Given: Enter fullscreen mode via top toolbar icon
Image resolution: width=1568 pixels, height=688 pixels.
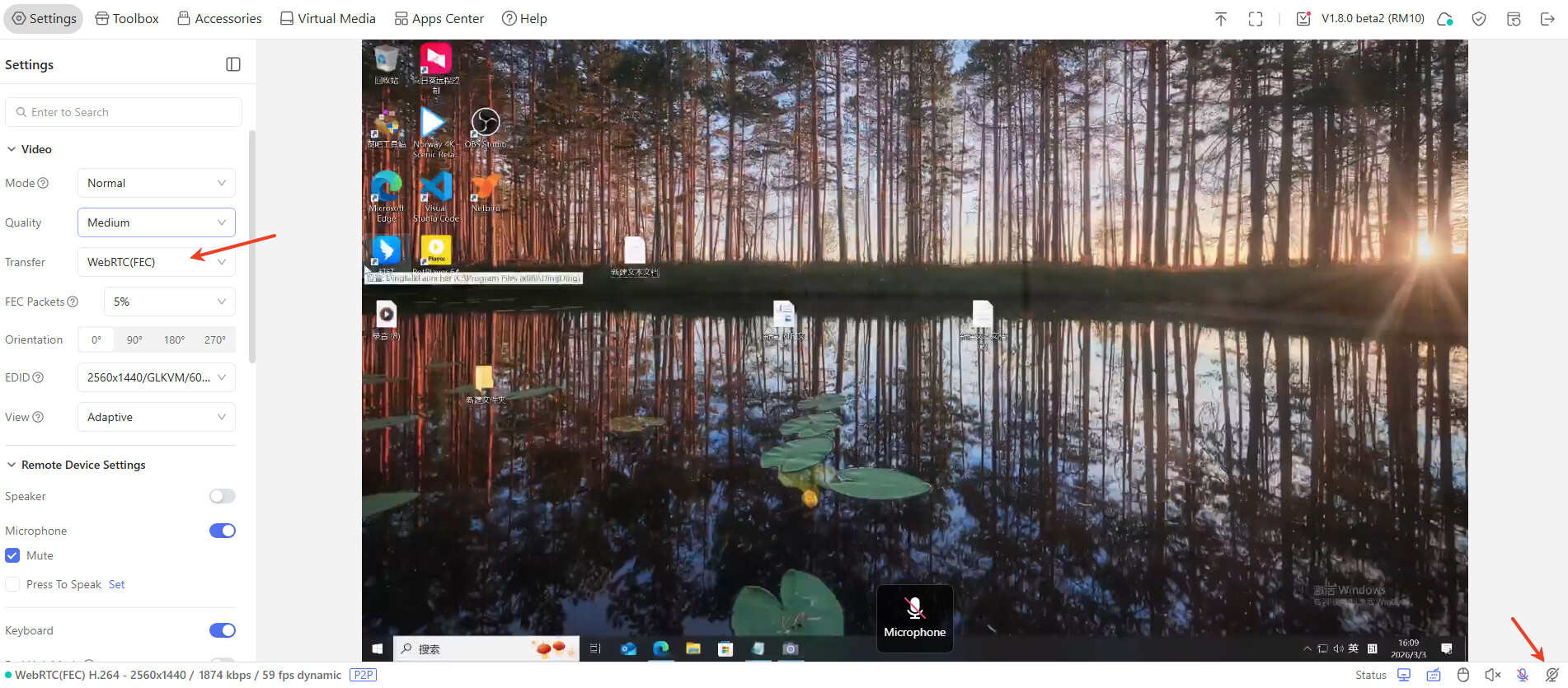Looking at the screenshot, I should coord(1255,19).
